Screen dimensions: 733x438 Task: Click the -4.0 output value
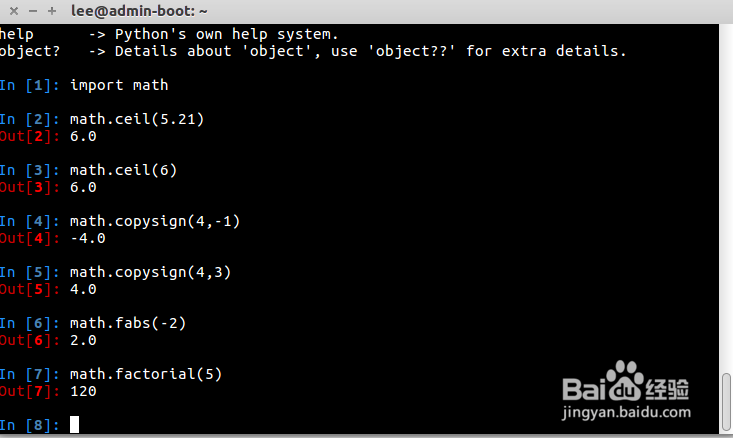88,238
